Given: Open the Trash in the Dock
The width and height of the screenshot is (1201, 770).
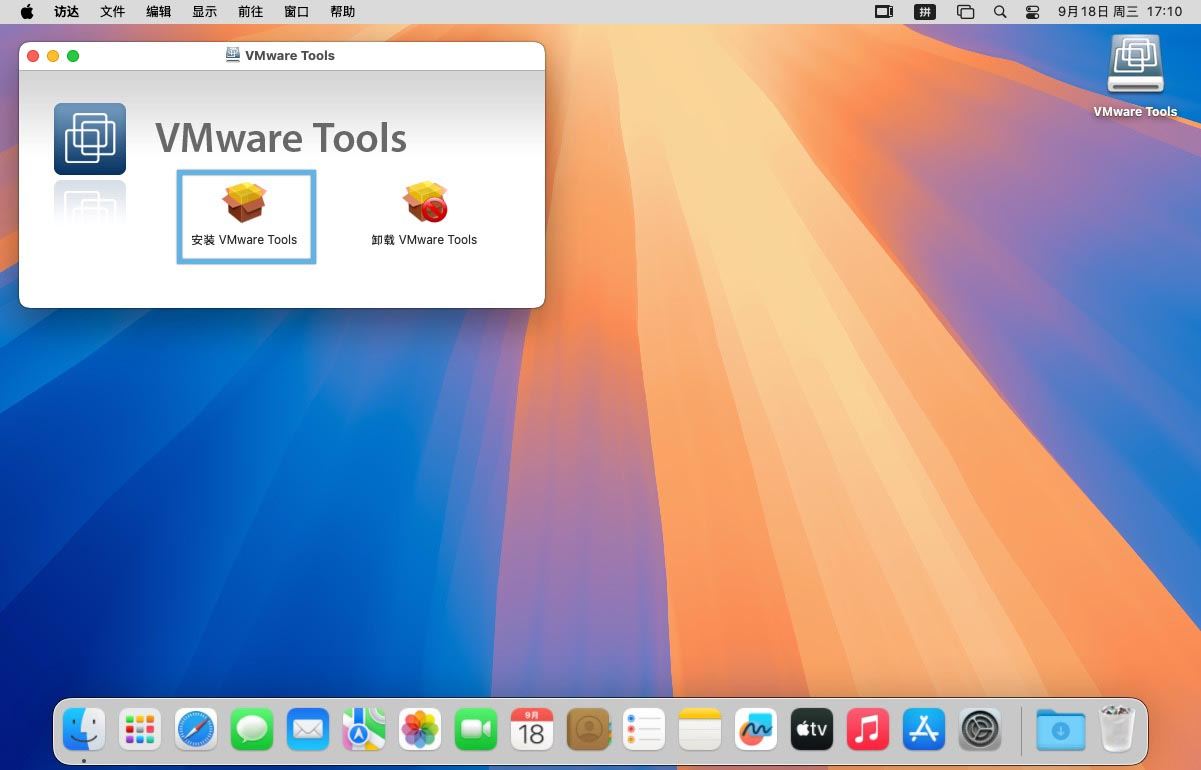Looking at the screenshot, I should pos(1116,730).
